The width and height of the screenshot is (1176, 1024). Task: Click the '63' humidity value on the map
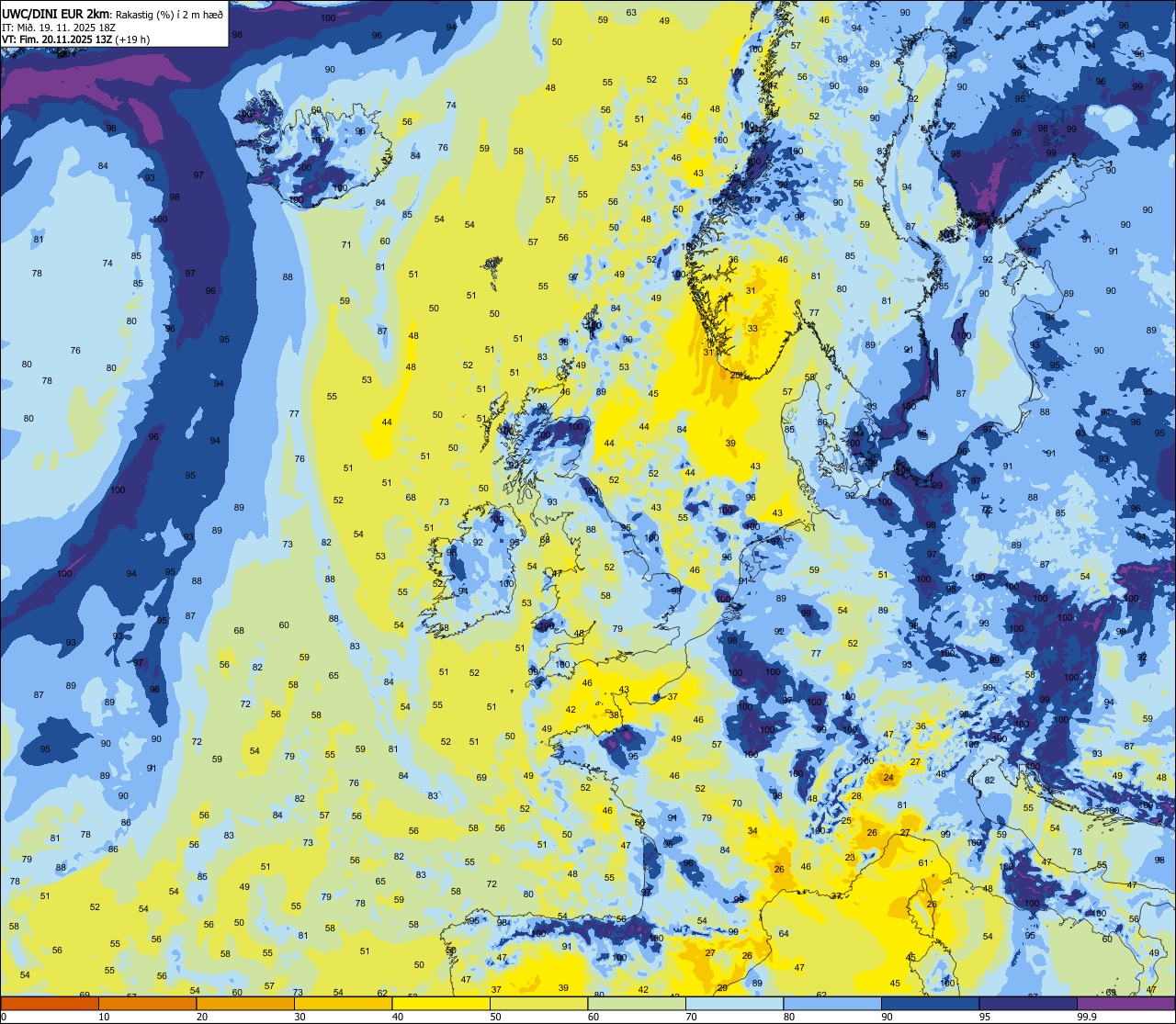[x=631, y=12]
